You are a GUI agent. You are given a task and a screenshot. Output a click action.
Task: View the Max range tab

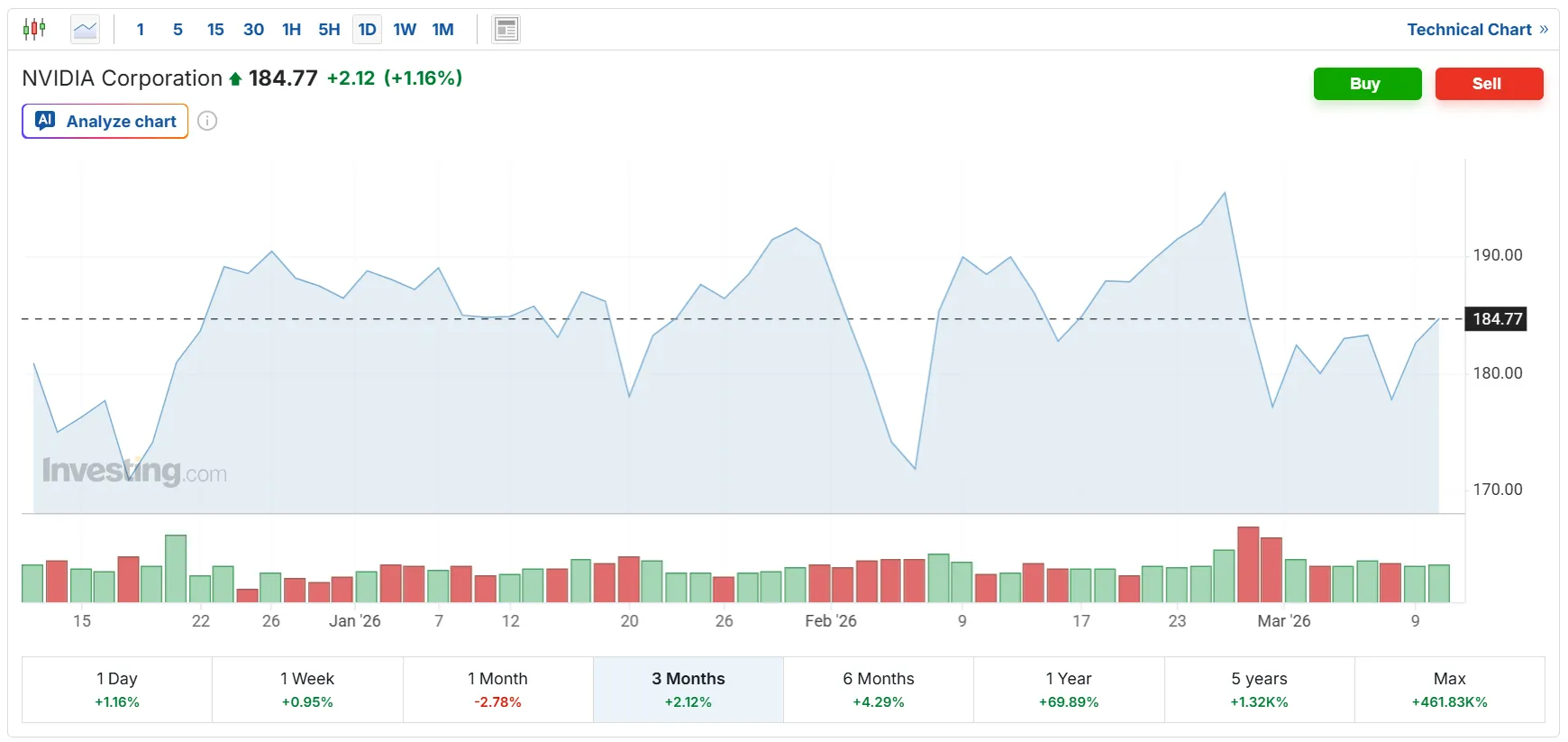1449,690
